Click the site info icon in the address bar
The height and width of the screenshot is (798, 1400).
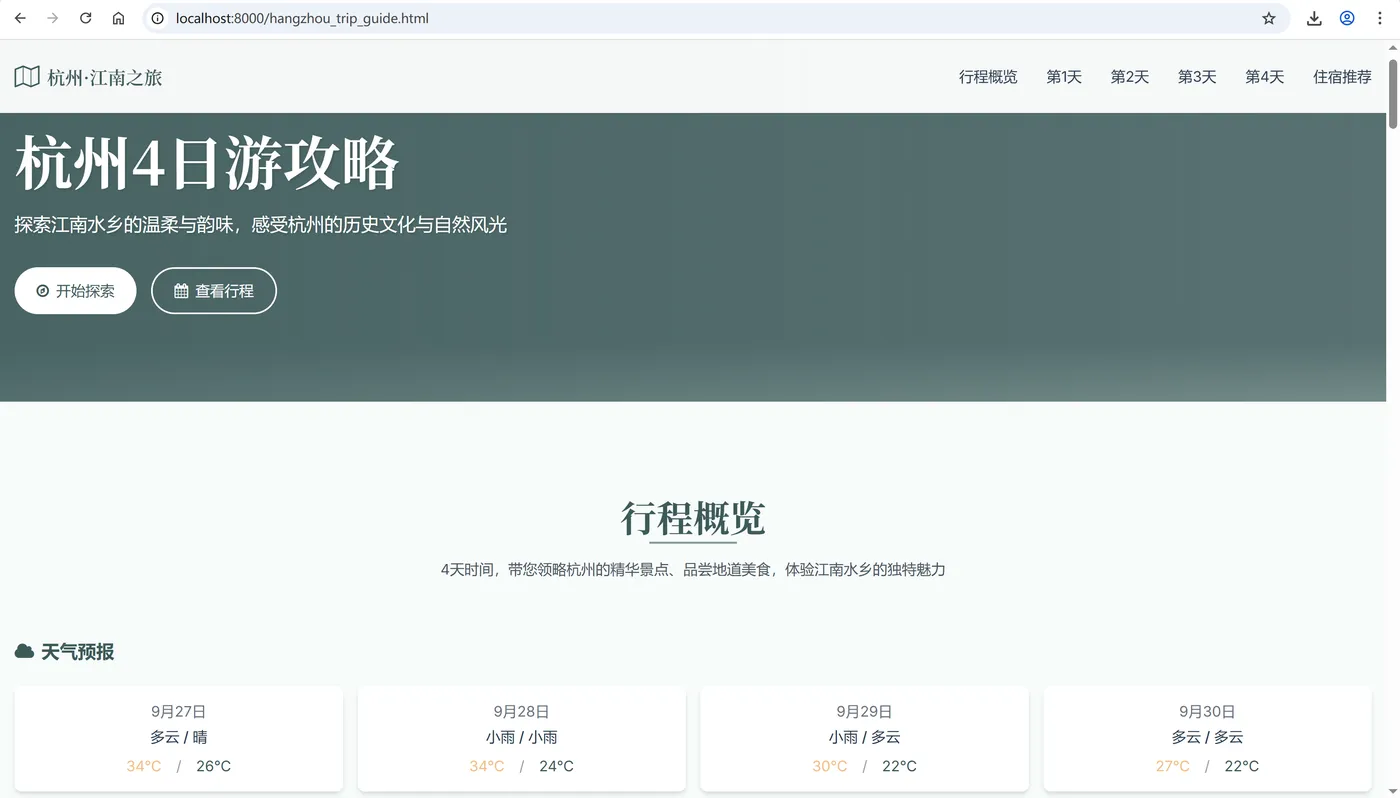pos(157,17)
